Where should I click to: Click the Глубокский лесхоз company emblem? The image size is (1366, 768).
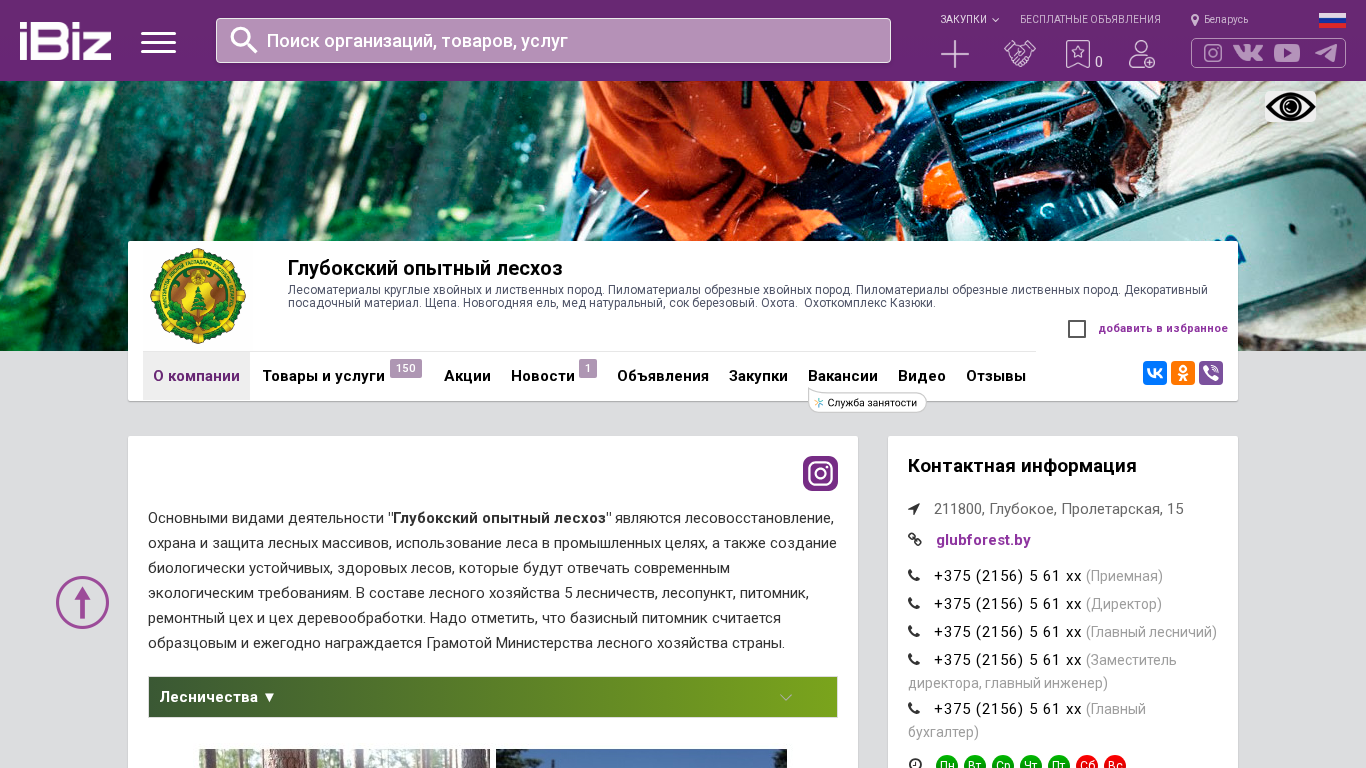[x=198, y=296]
